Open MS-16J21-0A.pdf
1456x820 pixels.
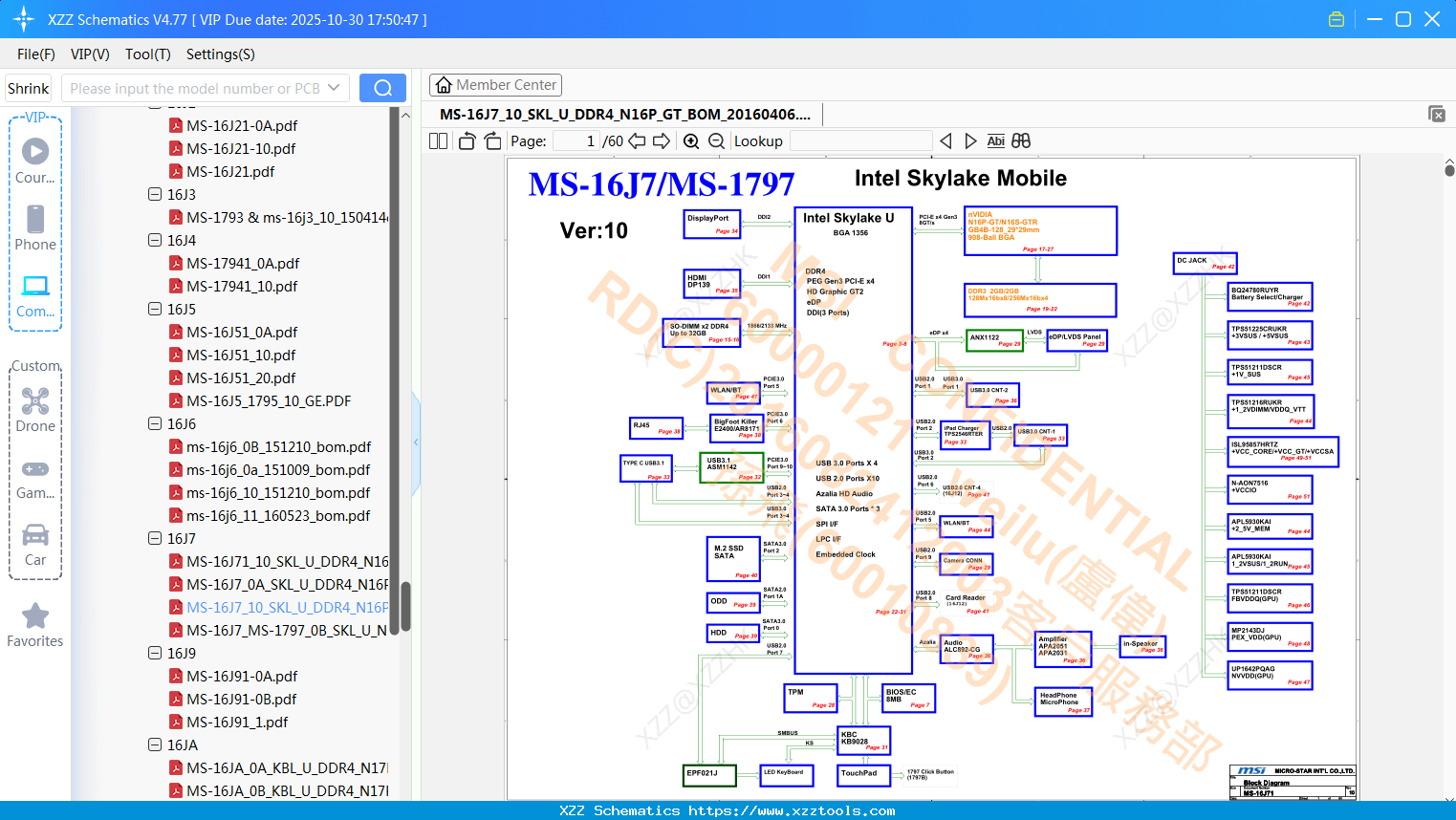click(242, 125)
